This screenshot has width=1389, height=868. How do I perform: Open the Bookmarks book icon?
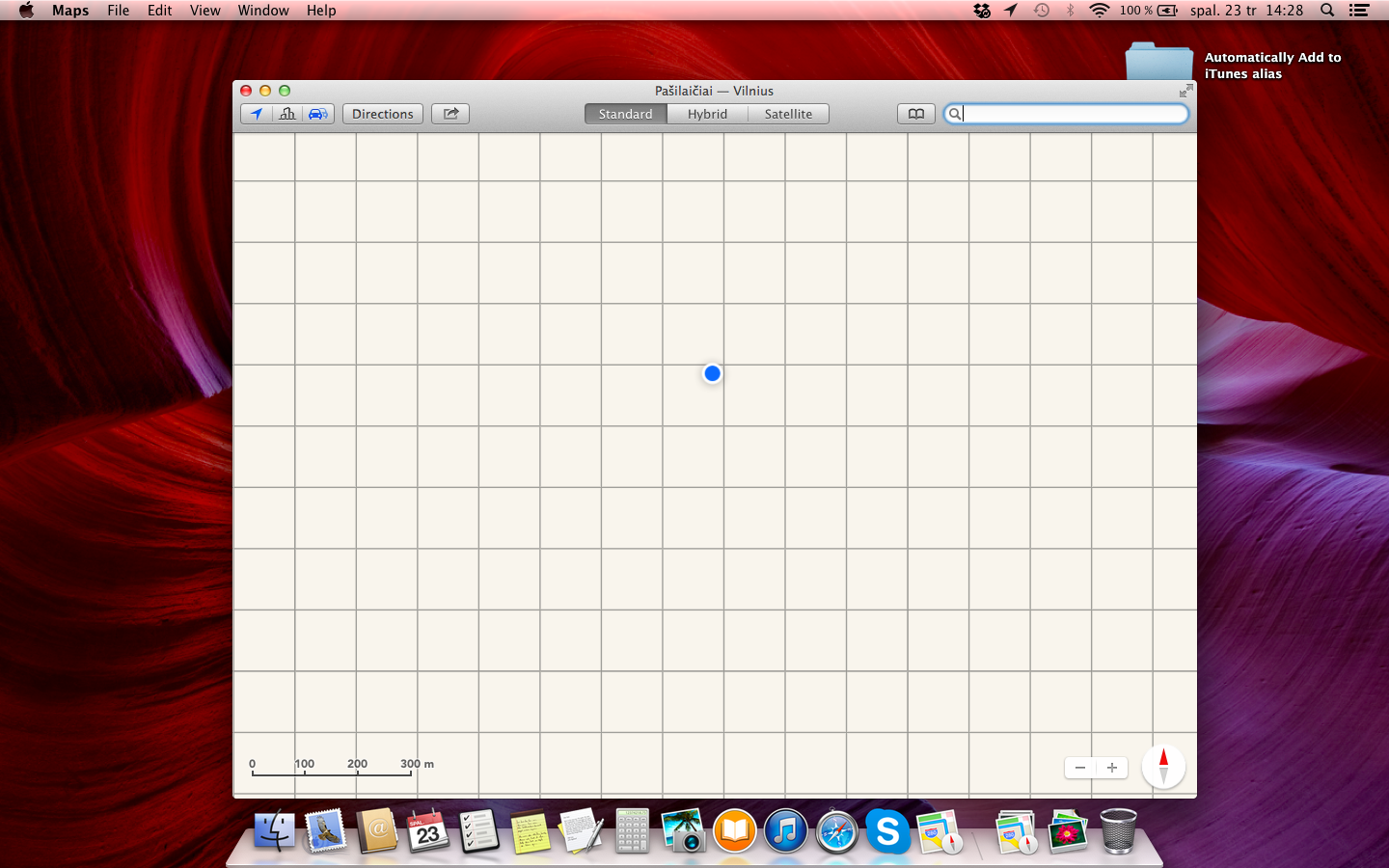(916, 114)
